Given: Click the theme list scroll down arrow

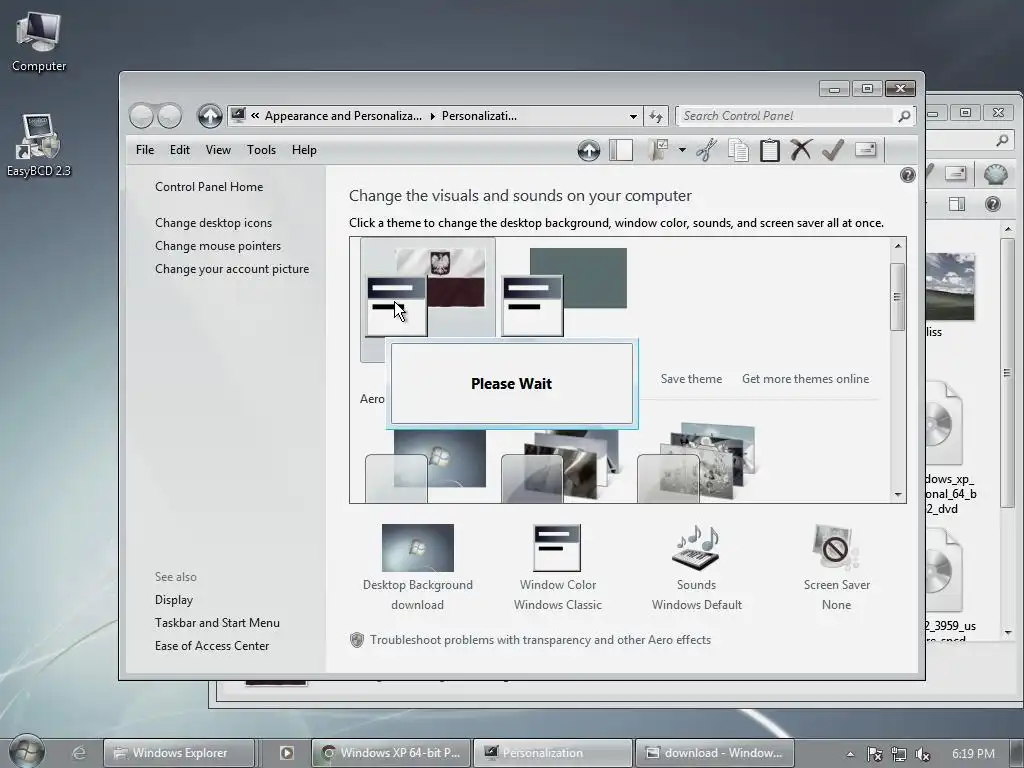Looking at the screenshot, I should pos(897,495).
